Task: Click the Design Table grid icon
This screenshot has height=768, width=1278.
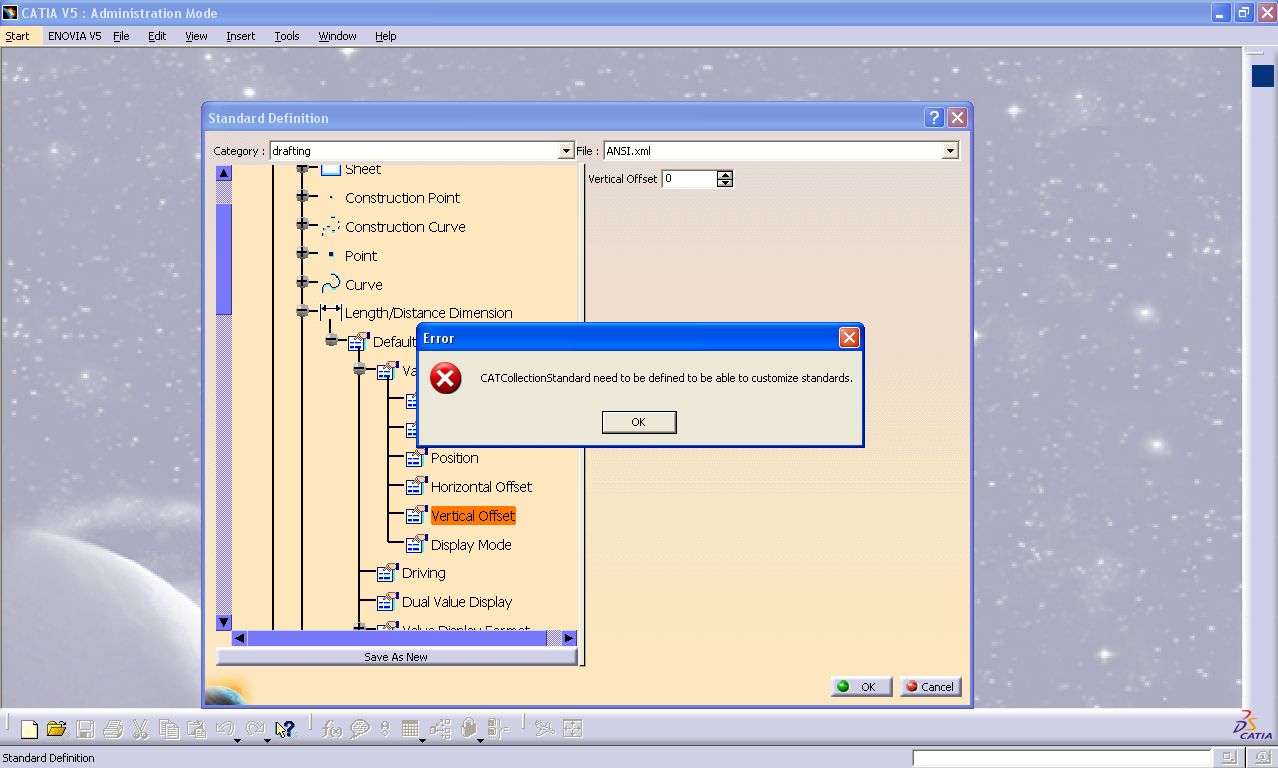Action: click(410, 729)
